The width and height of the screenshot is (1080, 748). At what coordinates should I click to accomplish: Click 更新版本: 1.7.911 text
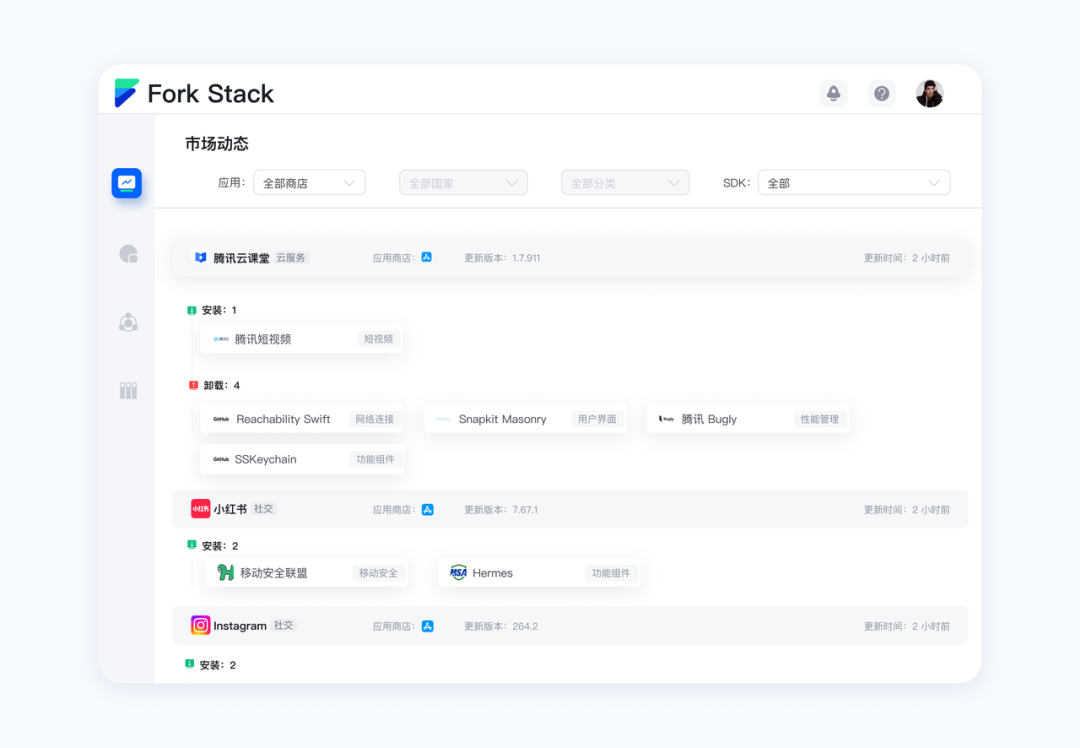(502, 258)
